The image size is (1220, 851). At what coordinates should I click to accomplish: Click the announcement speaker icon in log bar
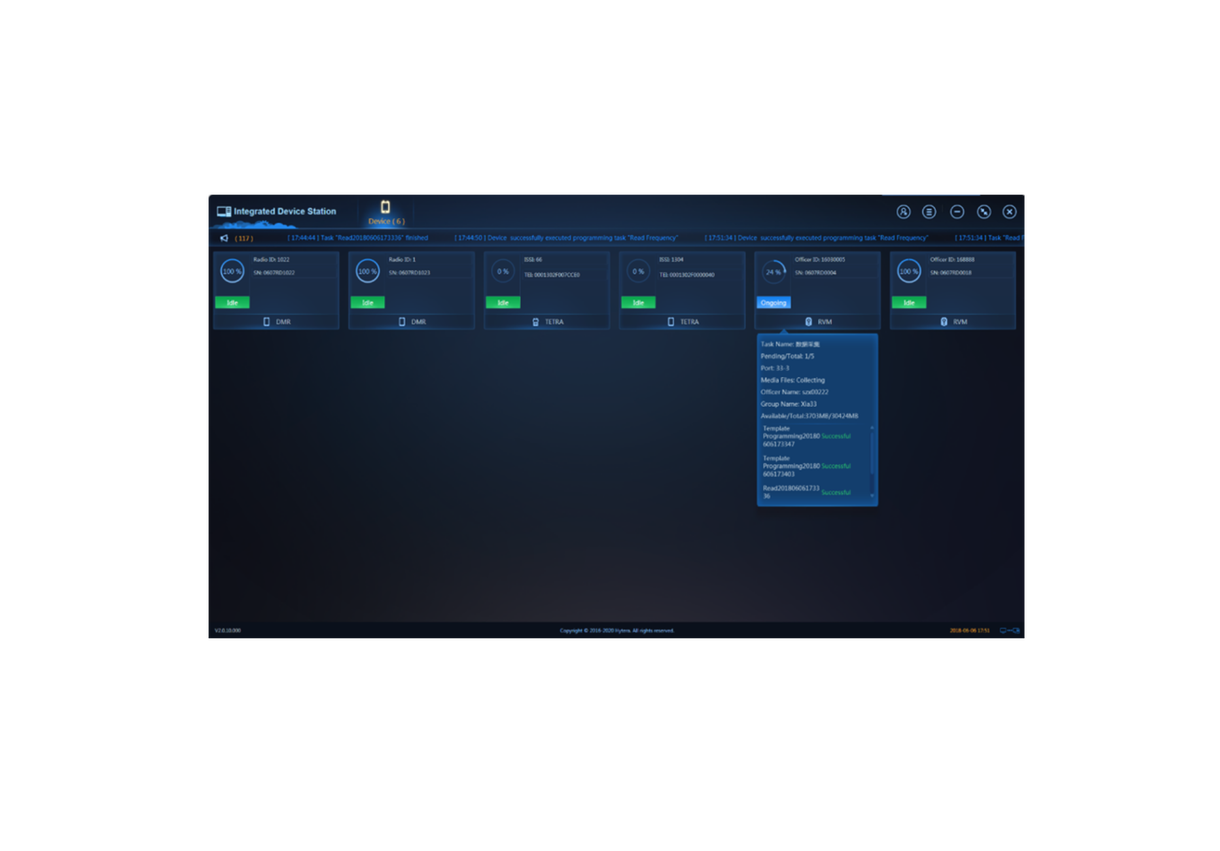coord(224,238)
